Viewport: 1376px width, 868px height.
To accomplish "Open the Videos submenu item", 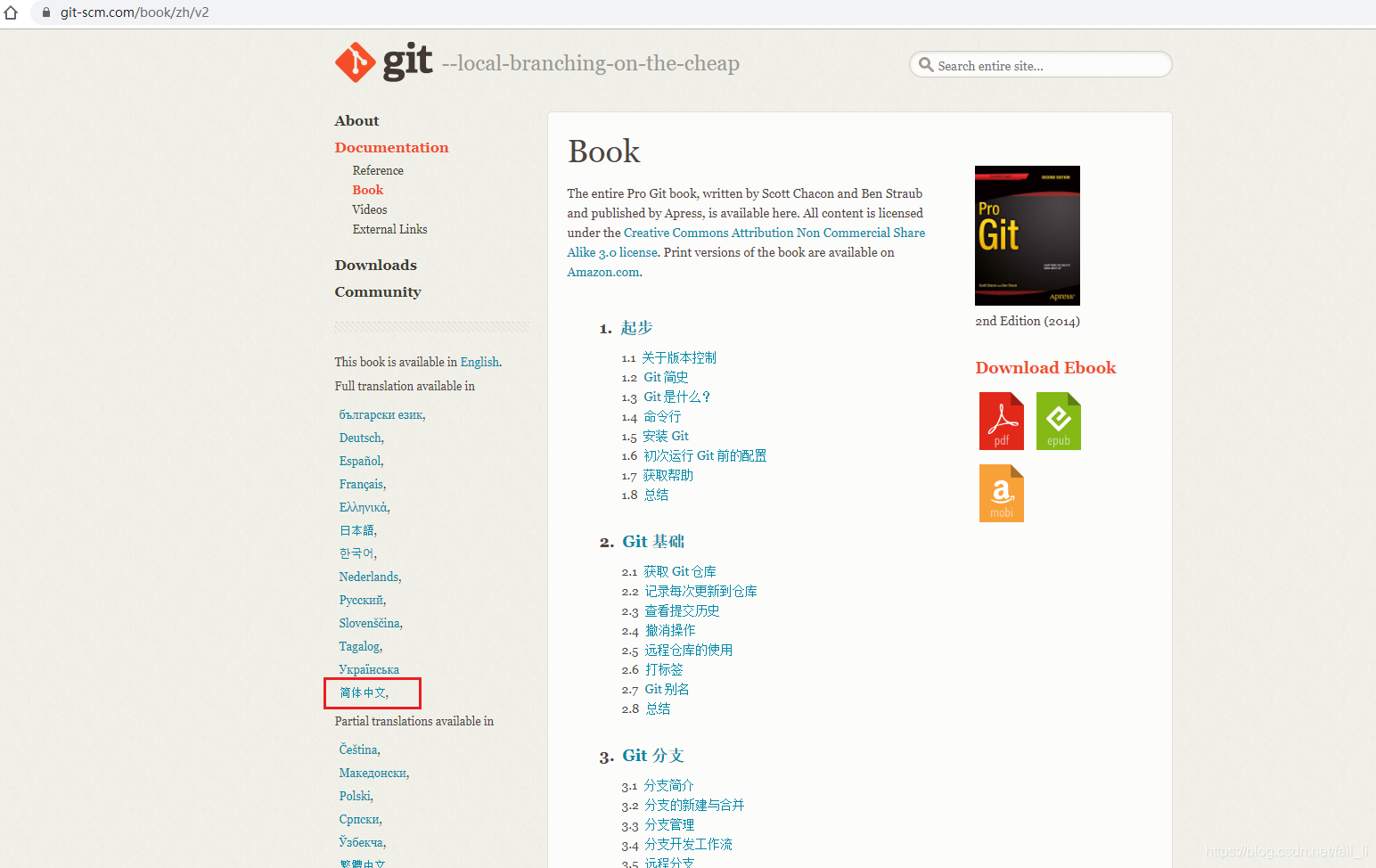I will coord(369,209).
